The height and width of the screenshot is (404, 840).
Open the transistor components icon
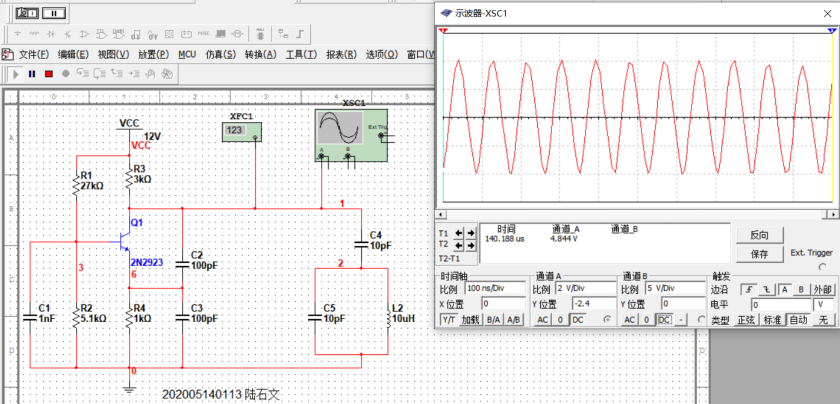pyautogui.click(x=68, y=34)
